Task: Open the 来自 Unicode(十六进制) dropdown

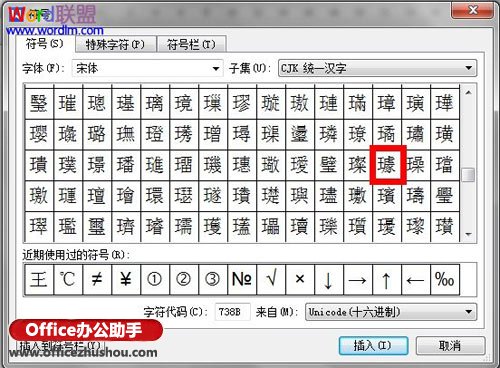Action: (391, 312)
